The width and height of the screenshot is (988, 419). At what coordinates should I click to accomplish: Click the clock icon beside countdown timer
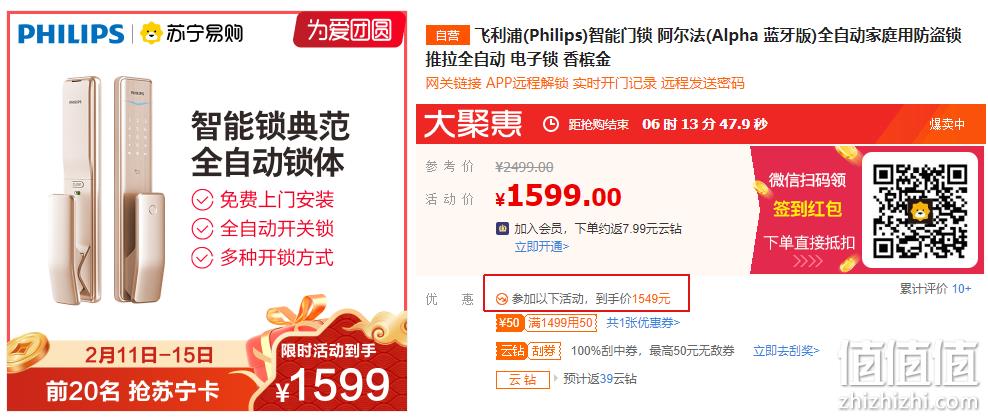551,124
